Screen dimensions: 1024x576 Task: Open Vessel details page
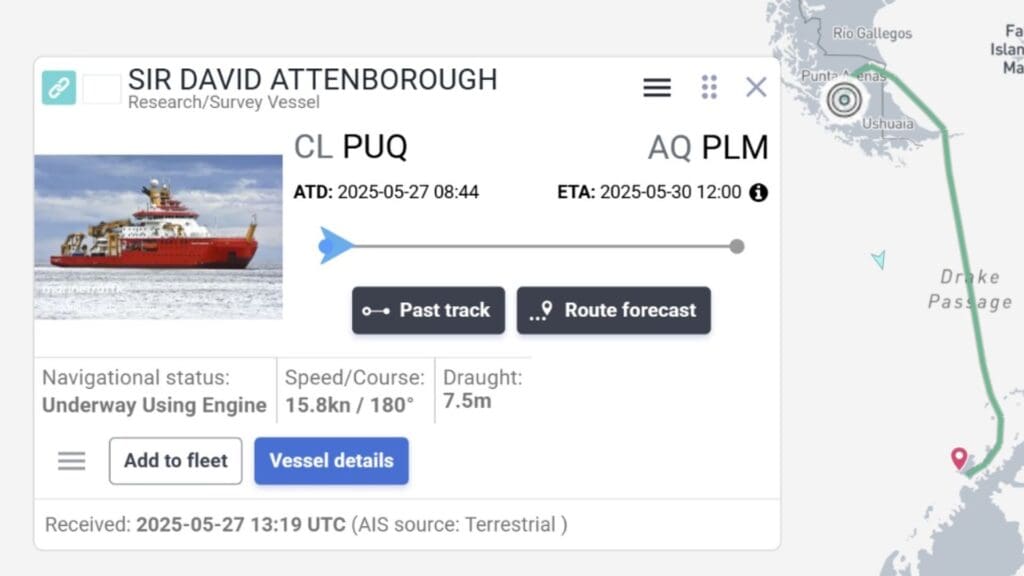click(331, 461)
